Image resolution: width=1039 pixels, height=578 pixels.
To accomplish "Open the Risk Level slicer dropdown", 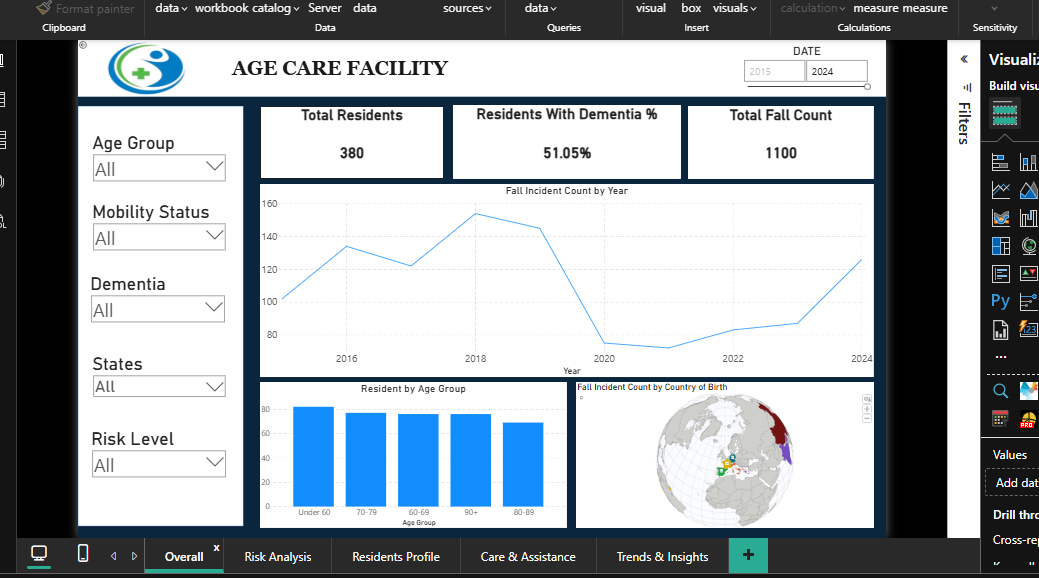I will pyautogui.click(x=213, y=463).
